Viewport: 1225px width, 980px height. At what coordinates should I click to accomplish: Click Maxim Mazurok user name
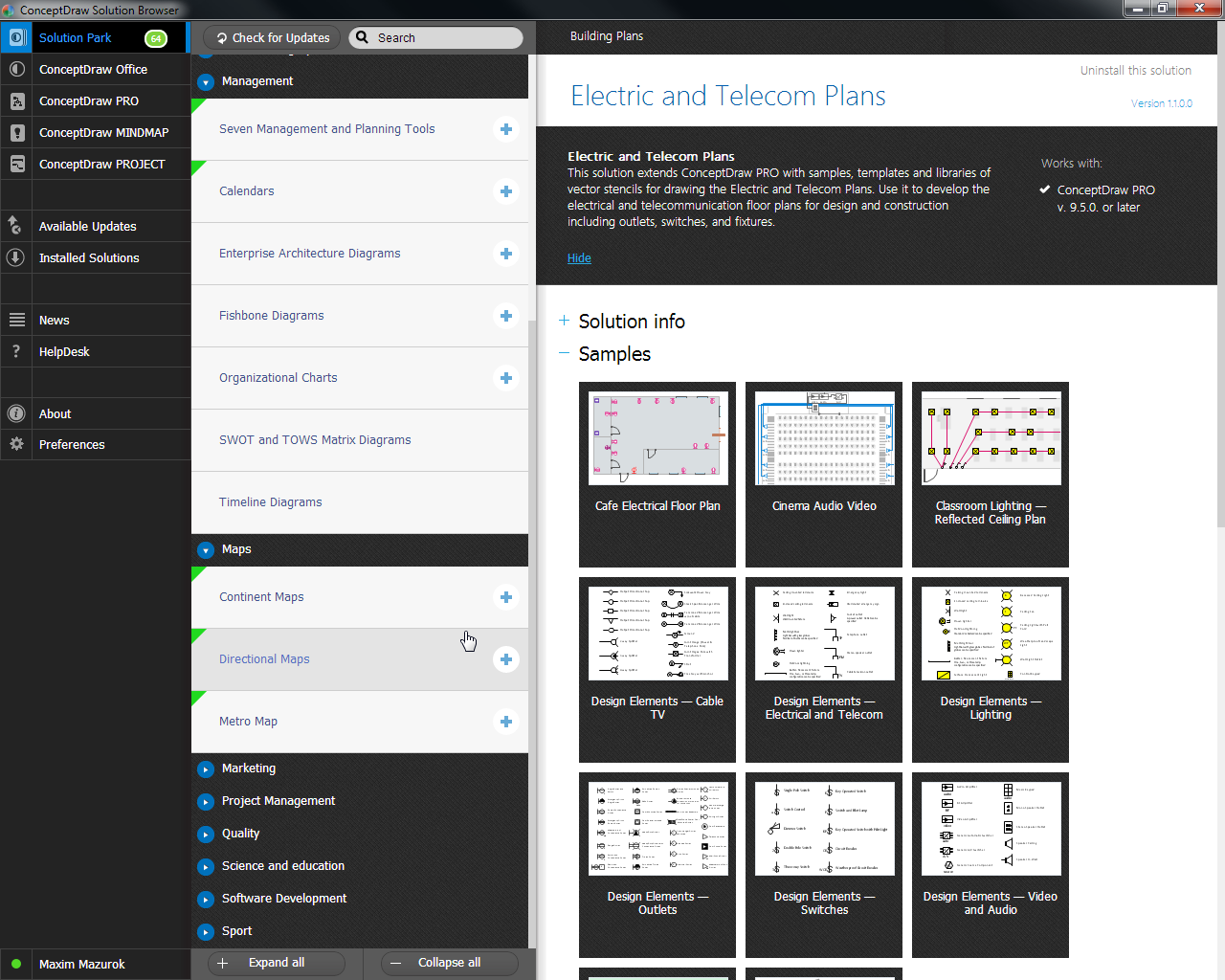[82, 965]
